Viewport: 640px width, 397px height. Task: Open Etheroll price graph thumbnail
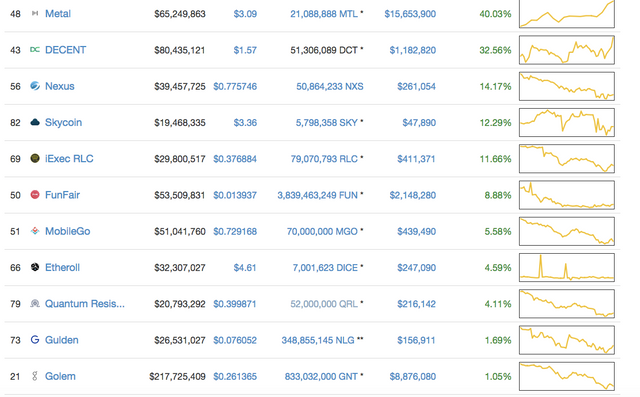[x=567, y=267]
